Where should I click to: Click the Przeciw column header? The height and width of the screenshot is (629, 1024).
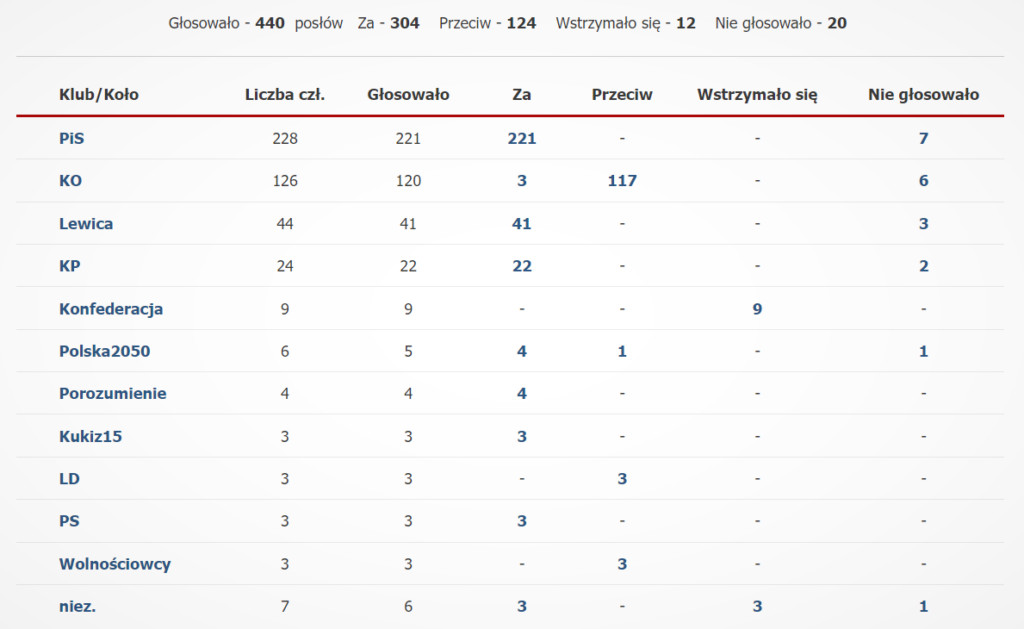622,95
